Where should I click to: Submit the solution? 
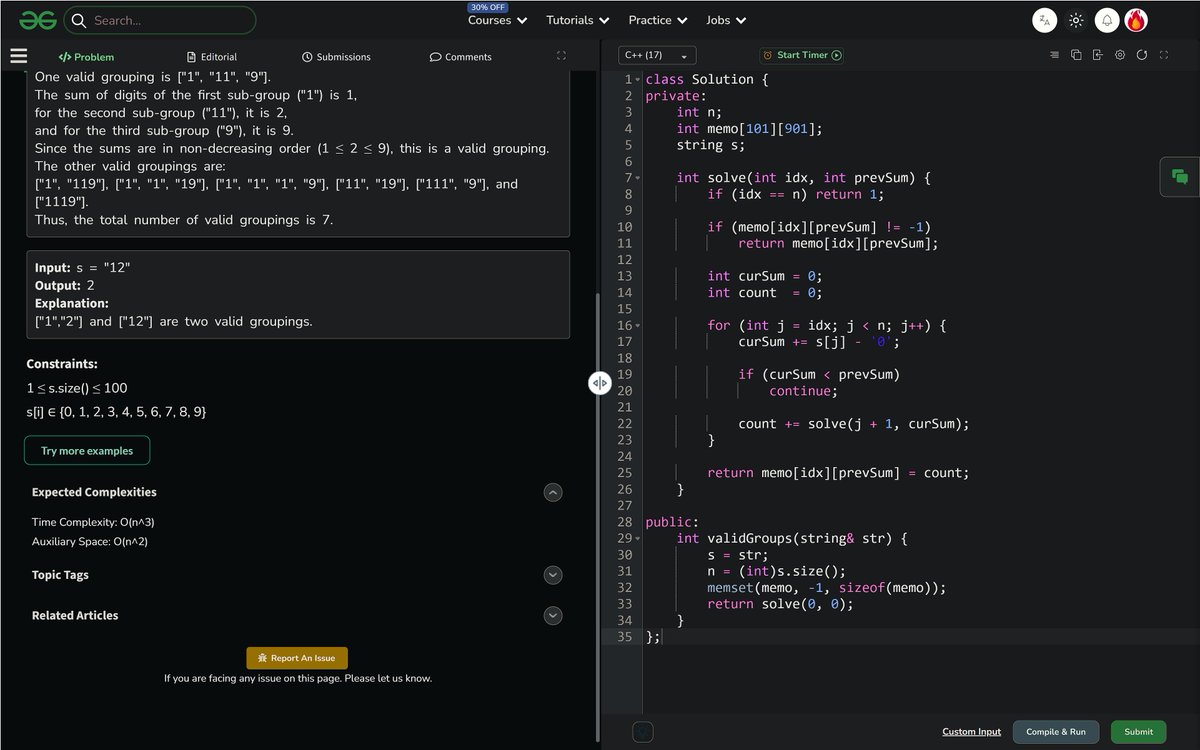coord(1138,732)
